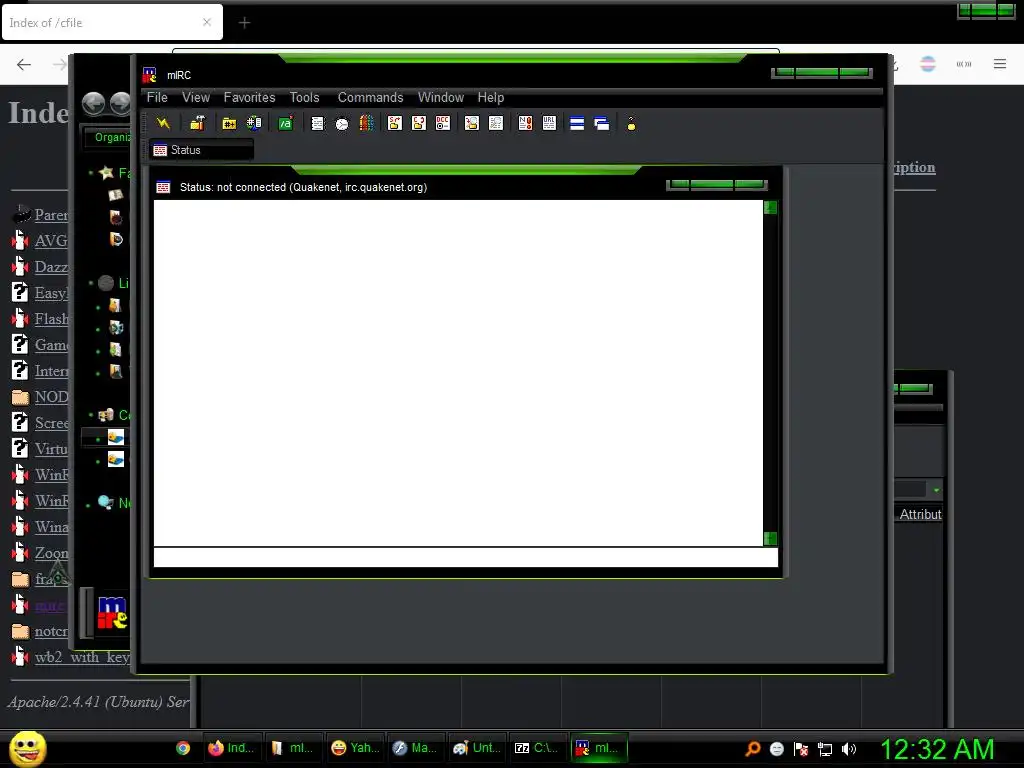Open the Colors toolbar icon
The height and width of the screenshot is (768, 1024).
366,123
